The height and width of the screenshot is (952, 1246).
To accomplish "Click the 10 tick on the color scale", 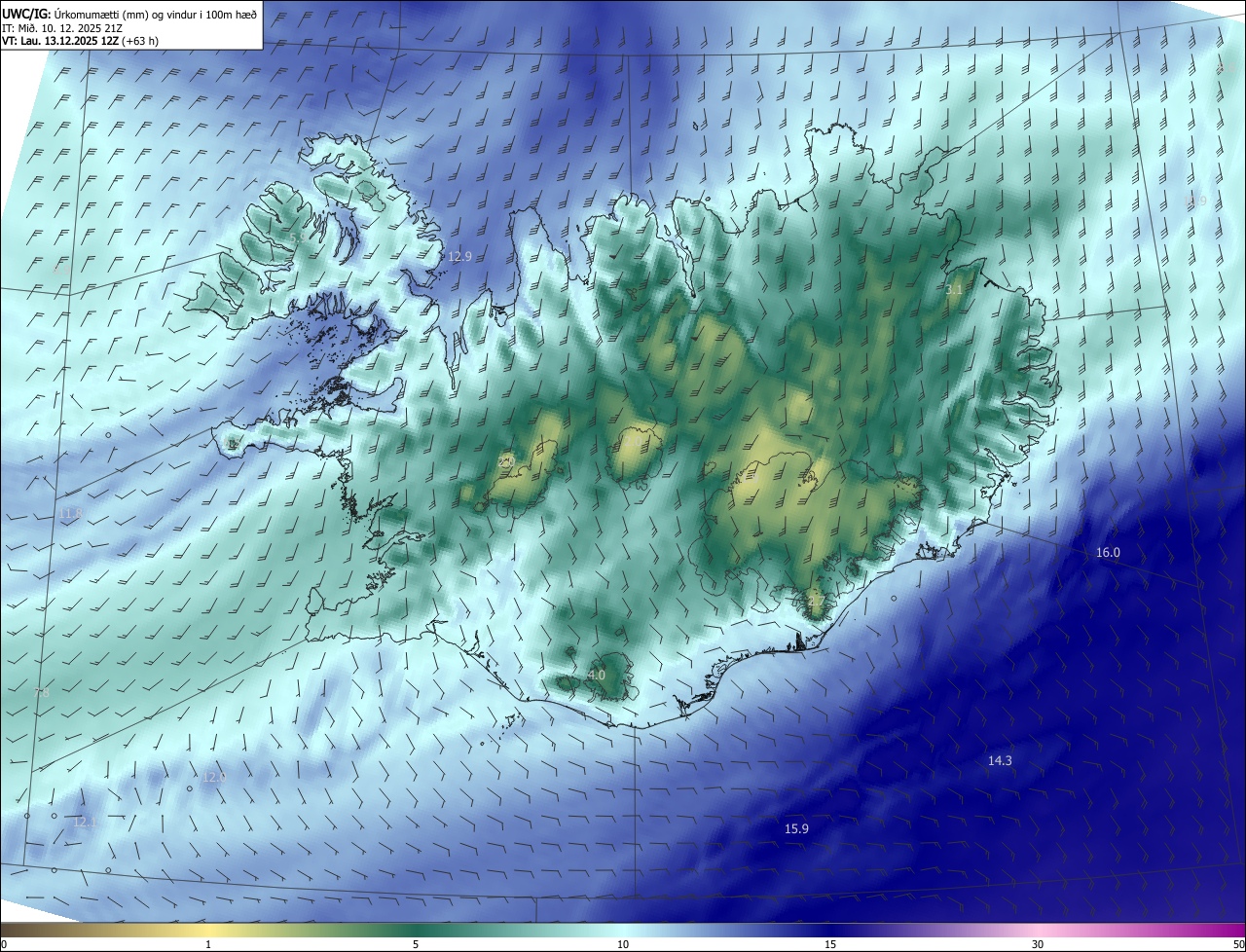I will [623, 944].
